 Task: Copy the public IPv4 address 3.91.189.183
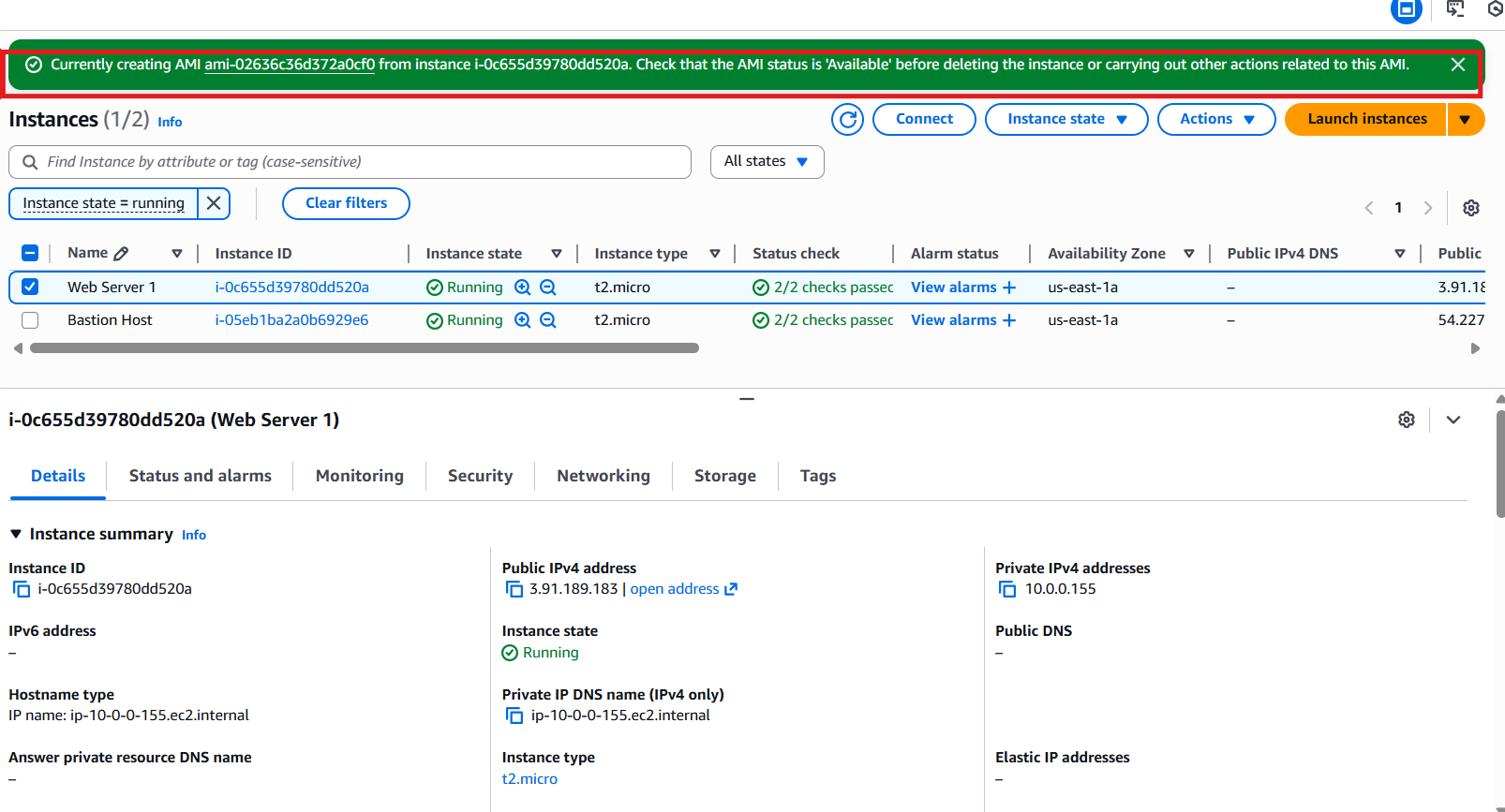click(x=514, y=589)
